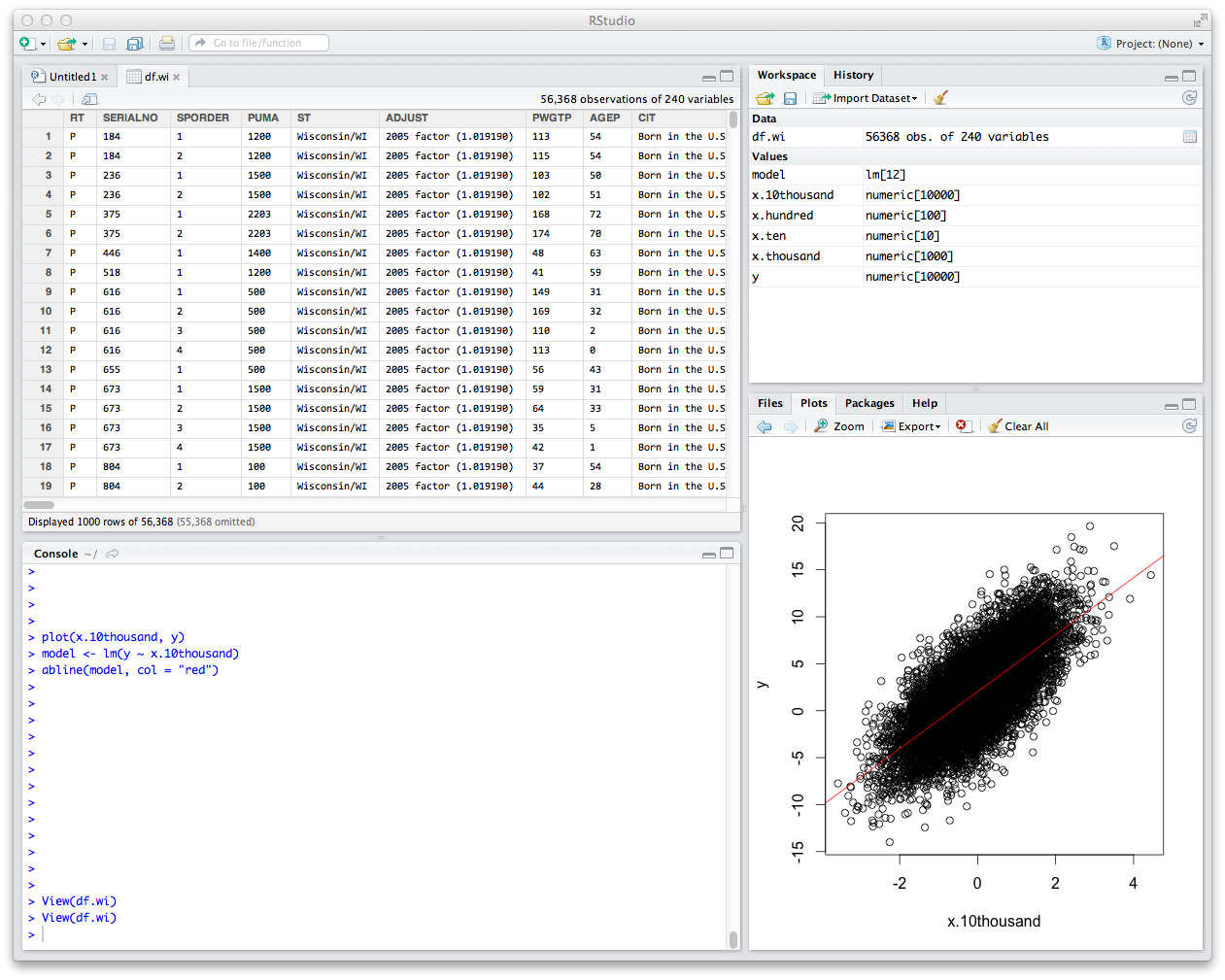Clear the workspace using the broom icon
The height and width of the screenshot is (980, 1225).
938,98
